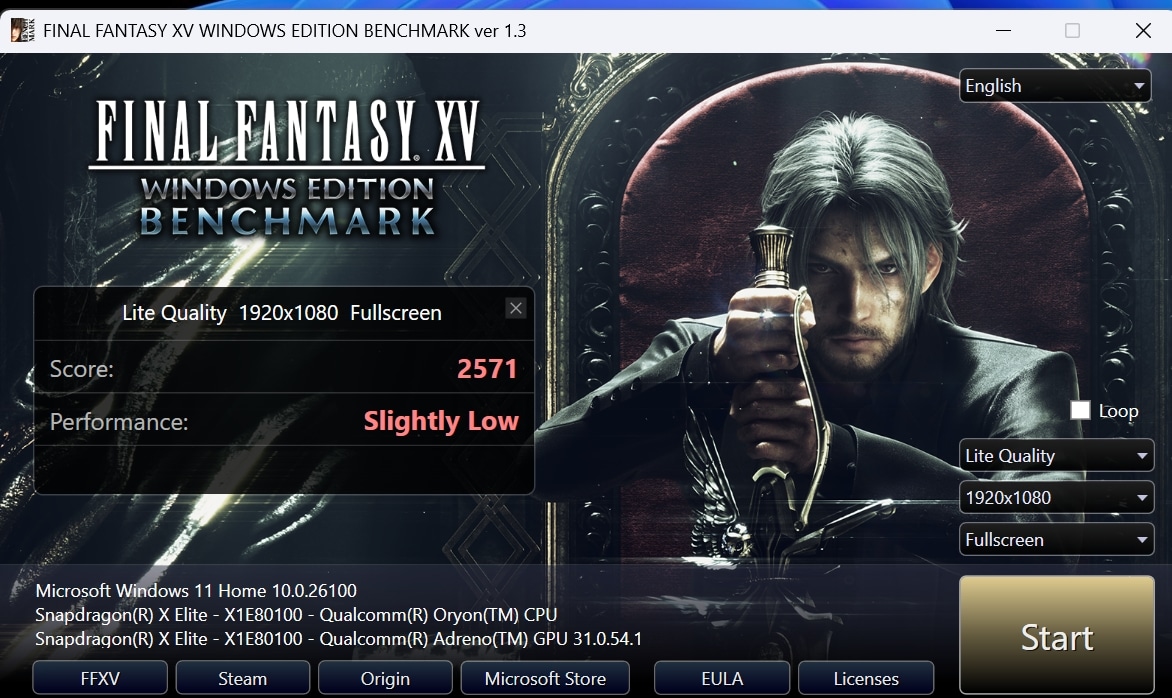The width and height of the screenshot is (1172, 698).
Task: Close the benchmark results panel
Action: [516, 308]
